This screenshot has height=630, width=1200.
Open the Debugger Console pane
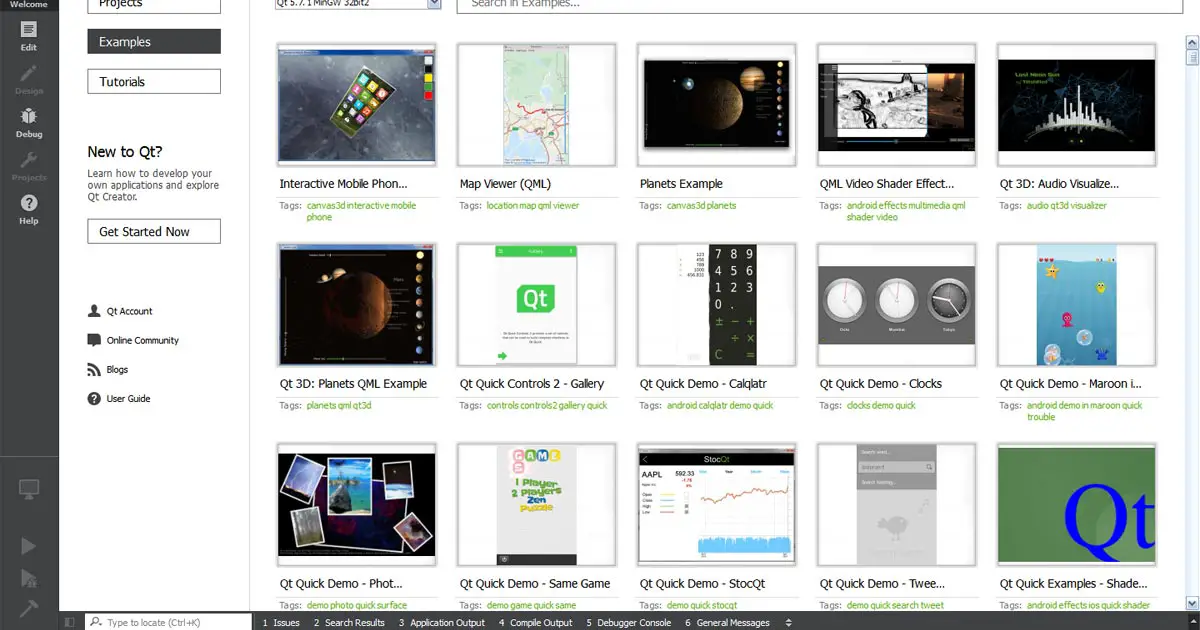click(629, 622)
